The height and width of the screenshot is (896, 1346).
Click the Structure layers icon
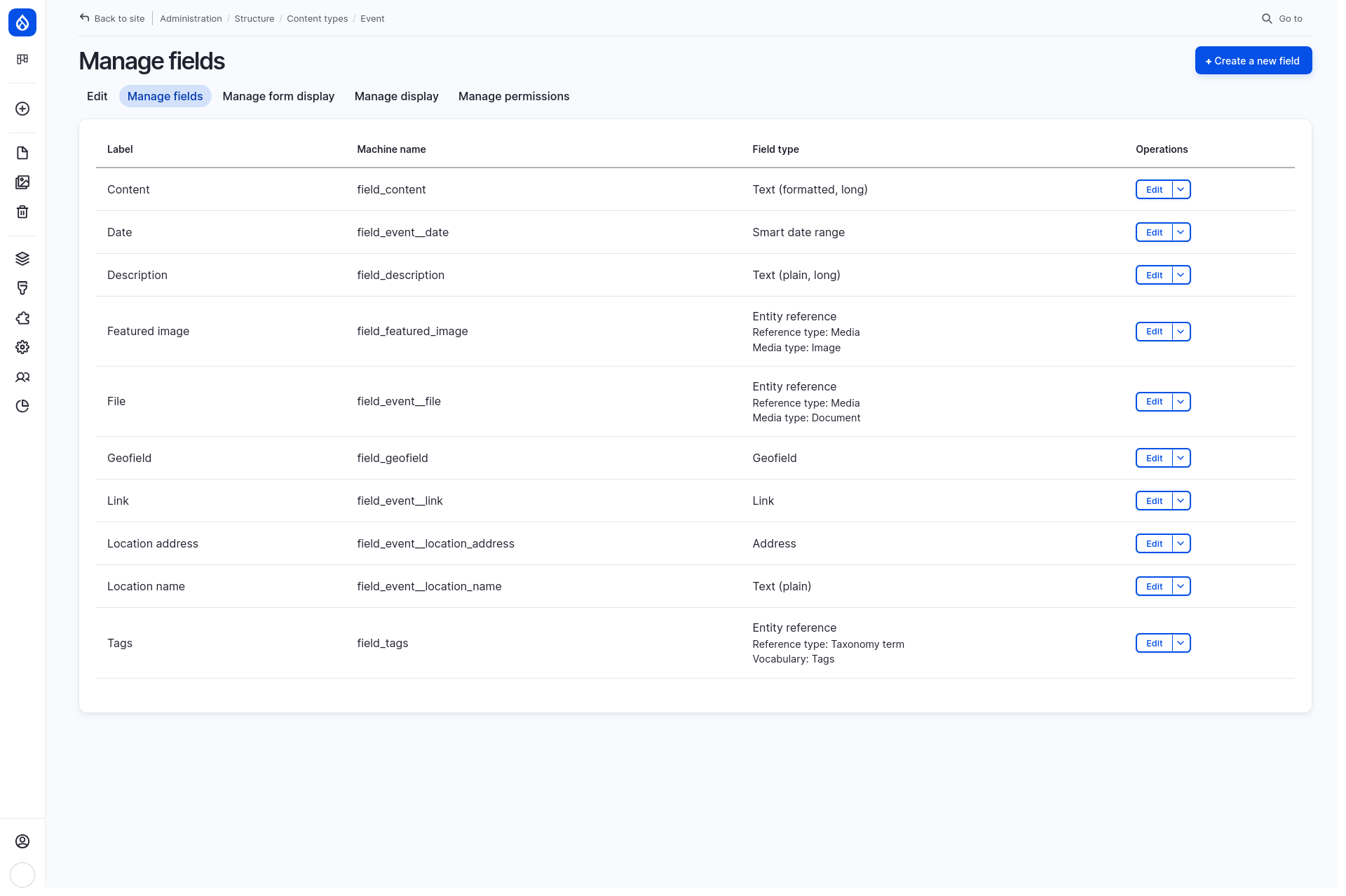point(22,258)
